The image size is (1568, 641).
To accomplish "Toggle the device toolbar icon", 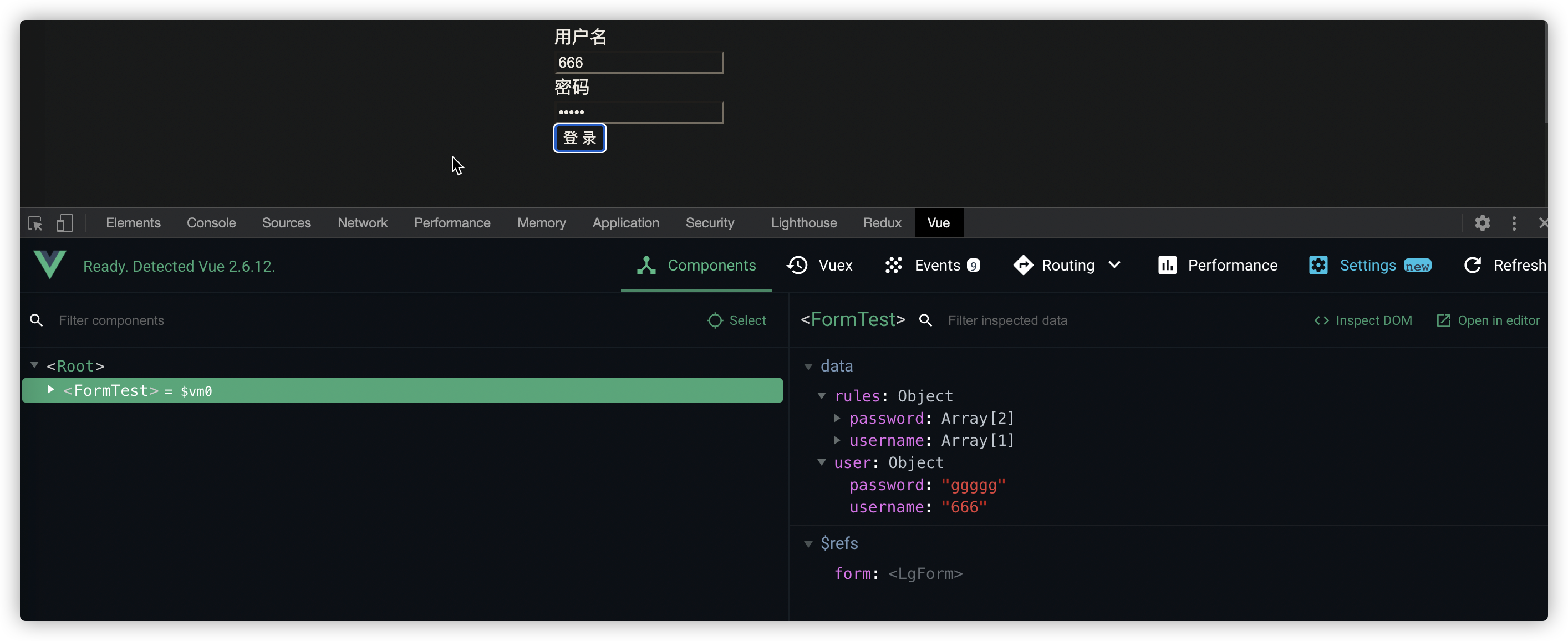I will pyautogui.click(x=64, y=223).
